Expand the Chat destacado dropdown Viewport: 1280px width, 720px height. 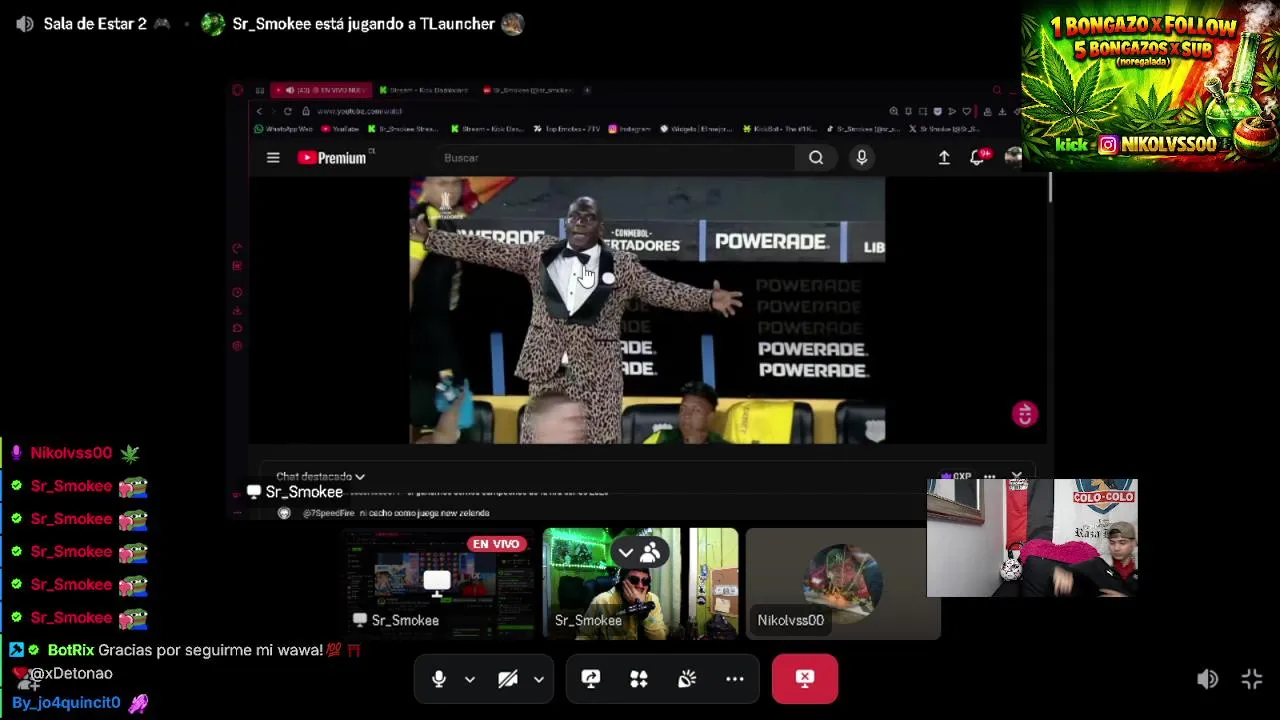320,477
